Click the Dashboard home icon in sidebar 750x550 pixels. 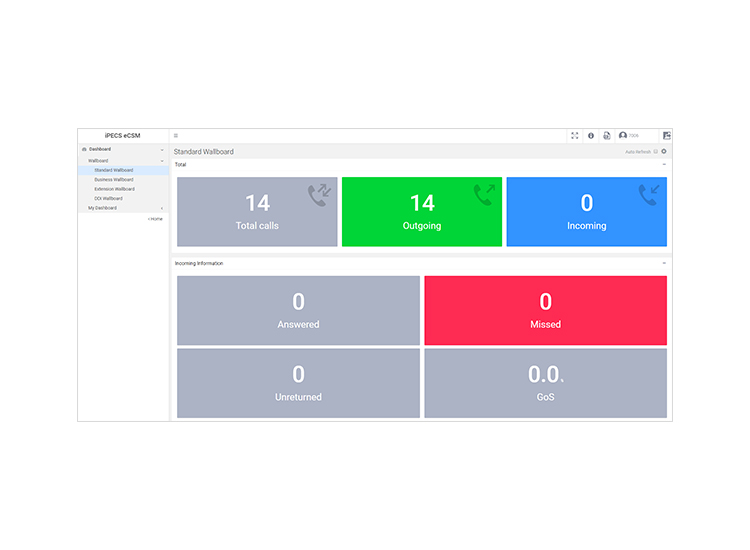[x=84, y=149]
